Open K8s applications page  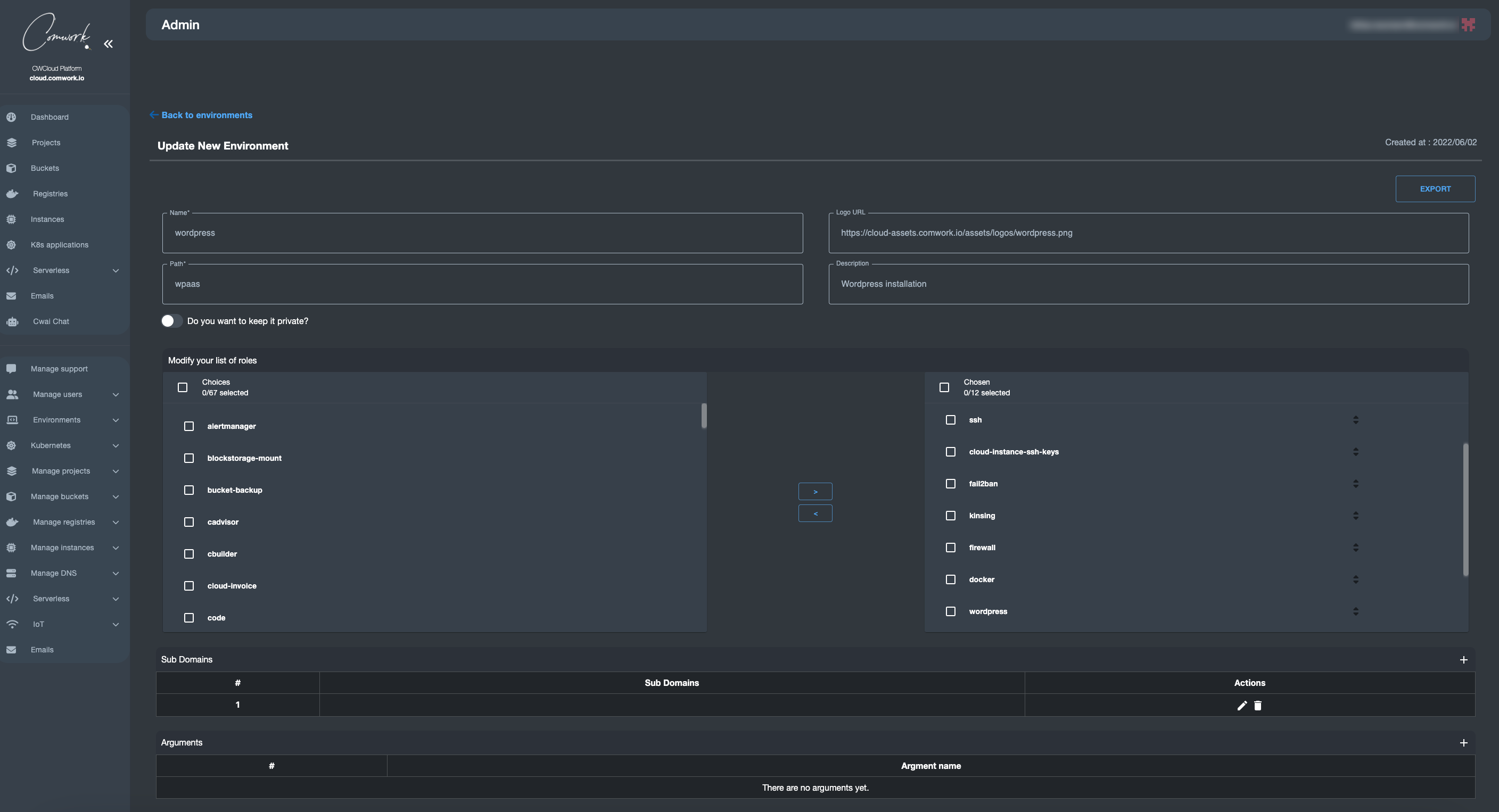[64, 245]
